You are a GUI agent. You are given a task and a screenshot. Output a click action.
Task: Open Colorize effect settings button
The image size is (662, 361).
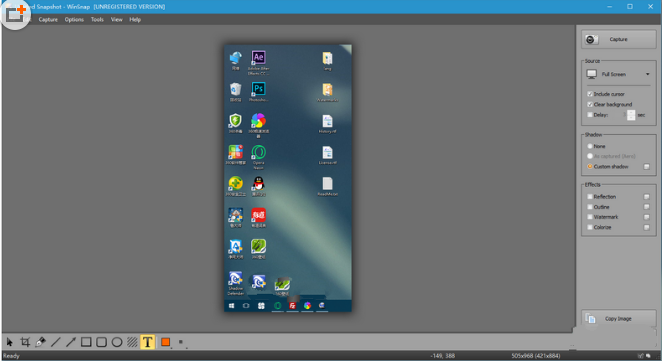(646, 227)
